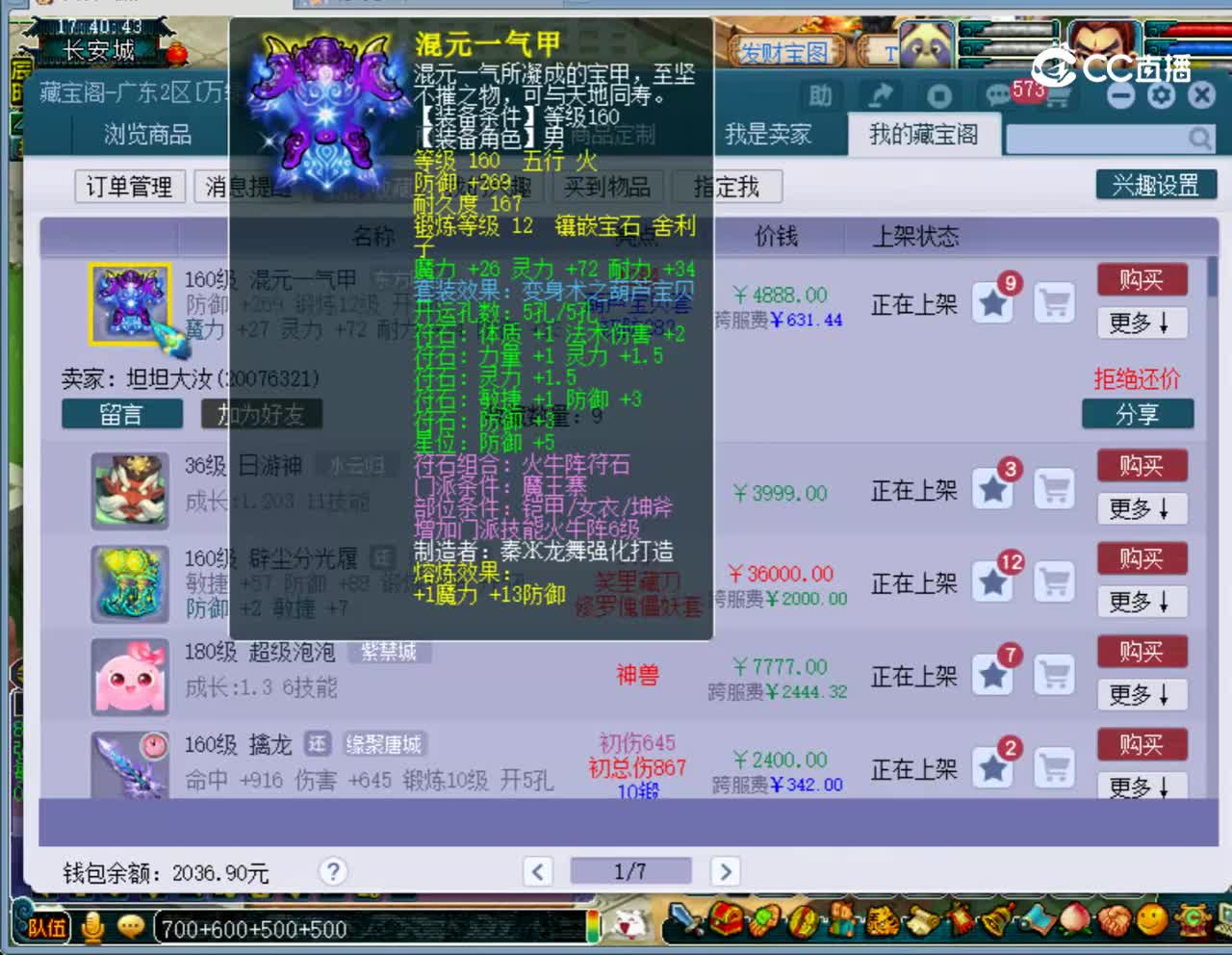Click the microphone voice icon
Viewport: 1232px width, 955px height.
(92, 927)
